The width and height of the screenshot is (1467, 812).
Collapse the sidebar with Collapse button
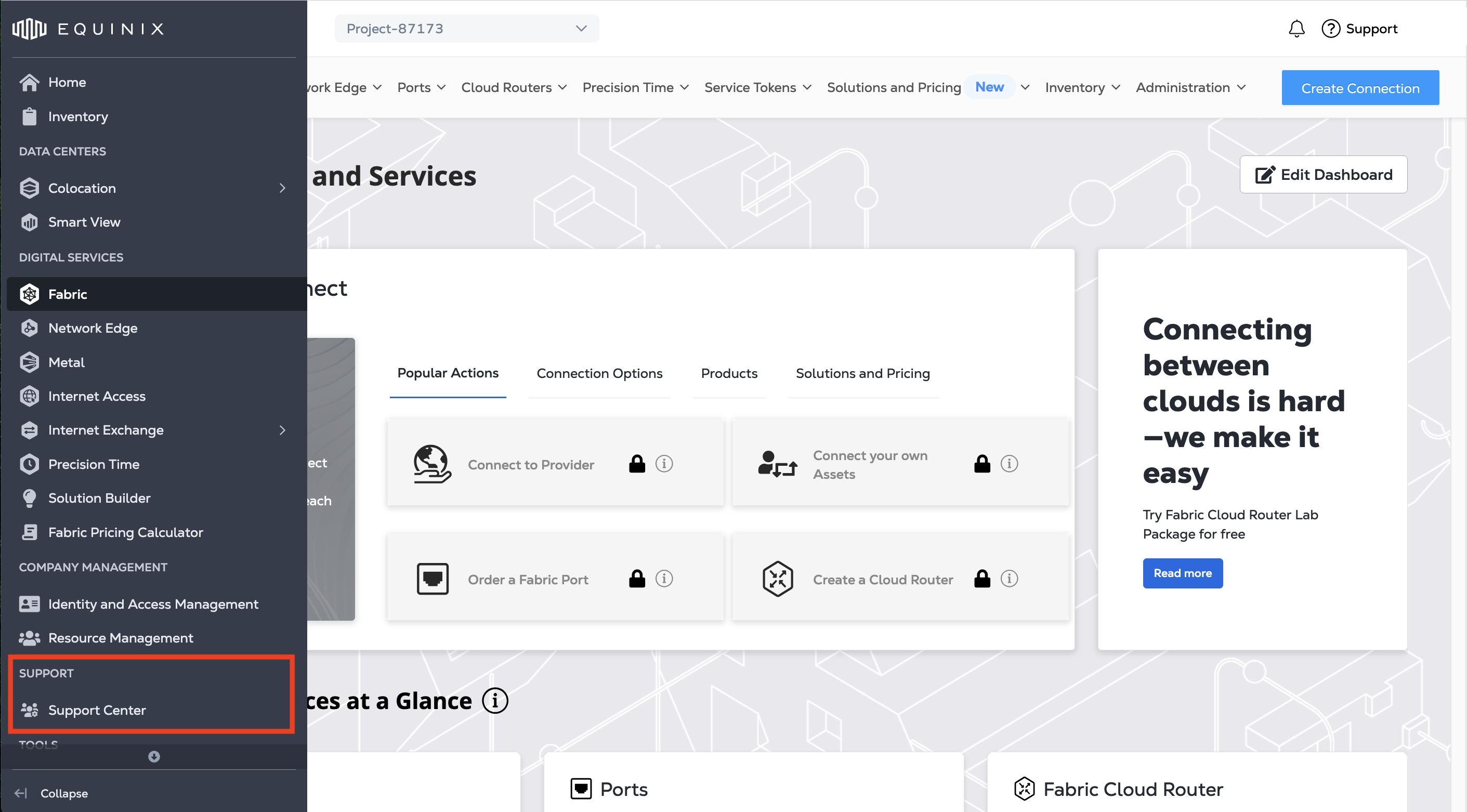[51, 793]
